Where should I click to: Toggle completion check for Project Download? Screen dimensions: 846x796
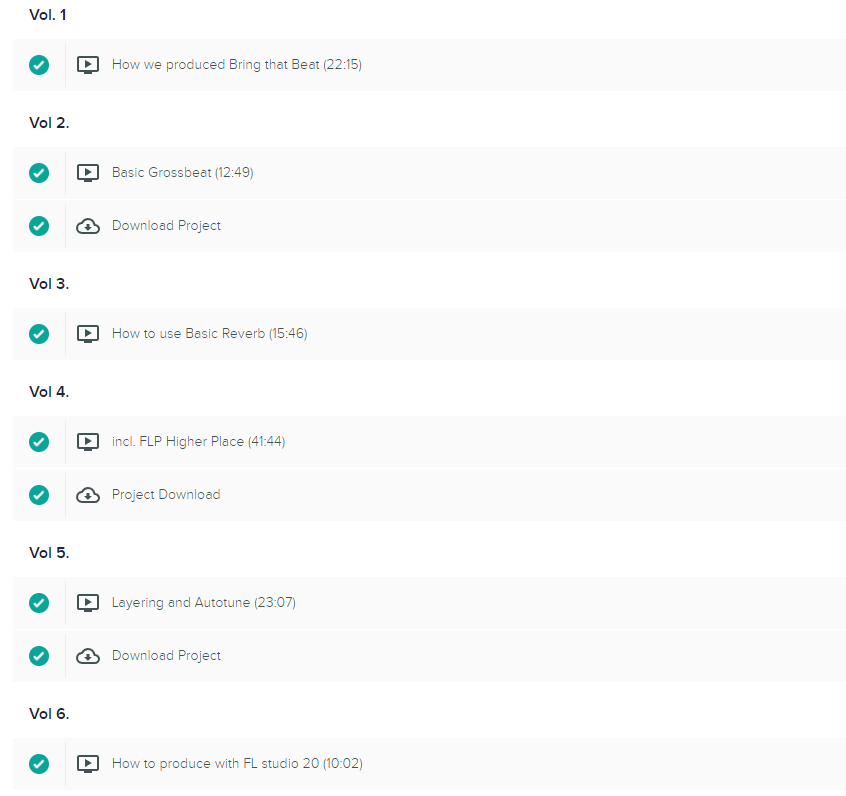pyautogui.click(x=39, y=494)
